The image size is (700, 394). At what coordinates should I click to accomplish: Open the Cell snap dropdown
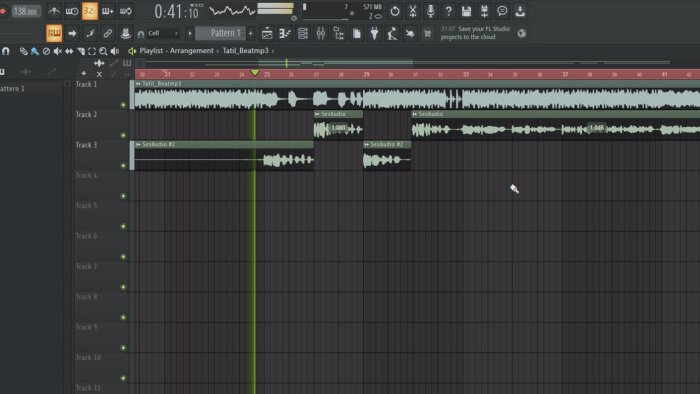tap(163, 33)
